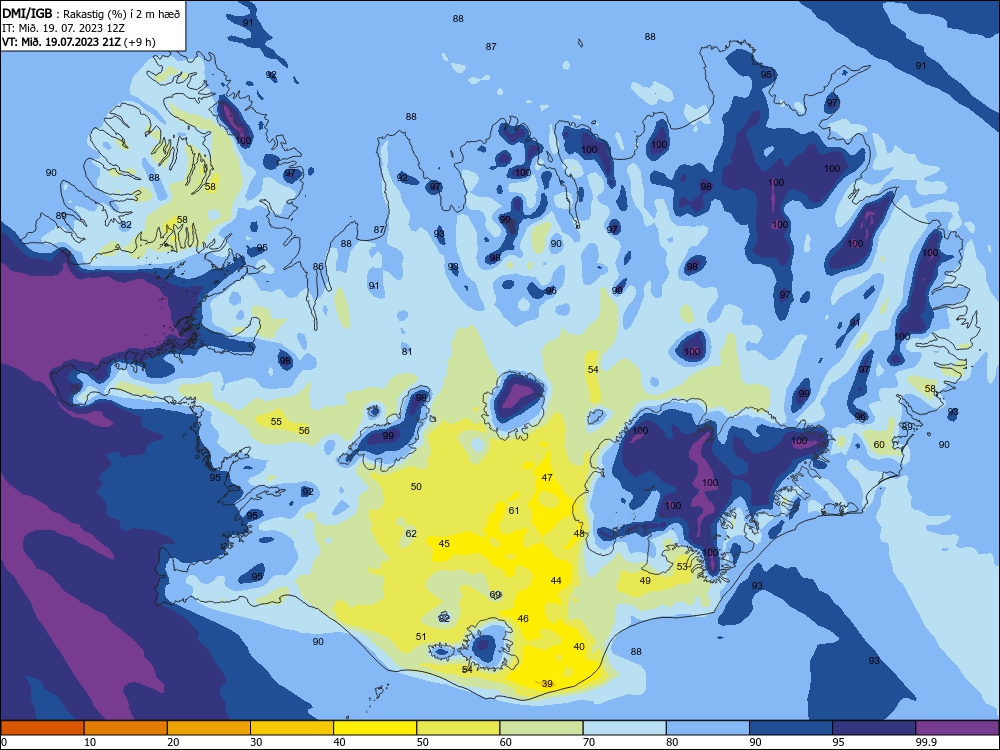This screenshot has width=1000, height=750.
Task: Select the legend tick label '70'
Action: point(589,742)
